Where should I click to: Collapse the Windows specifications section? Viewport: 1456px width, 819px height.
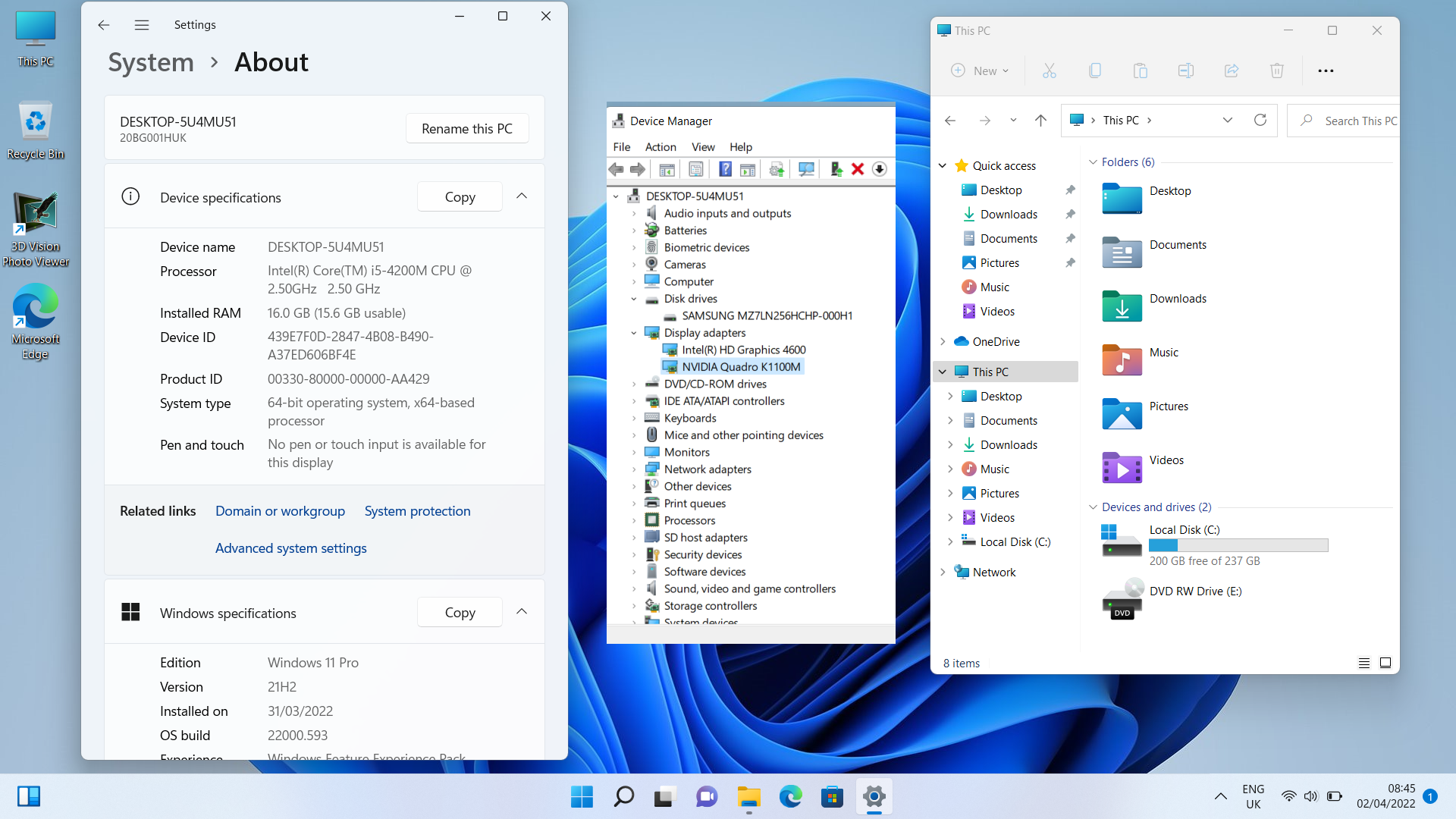522,612
